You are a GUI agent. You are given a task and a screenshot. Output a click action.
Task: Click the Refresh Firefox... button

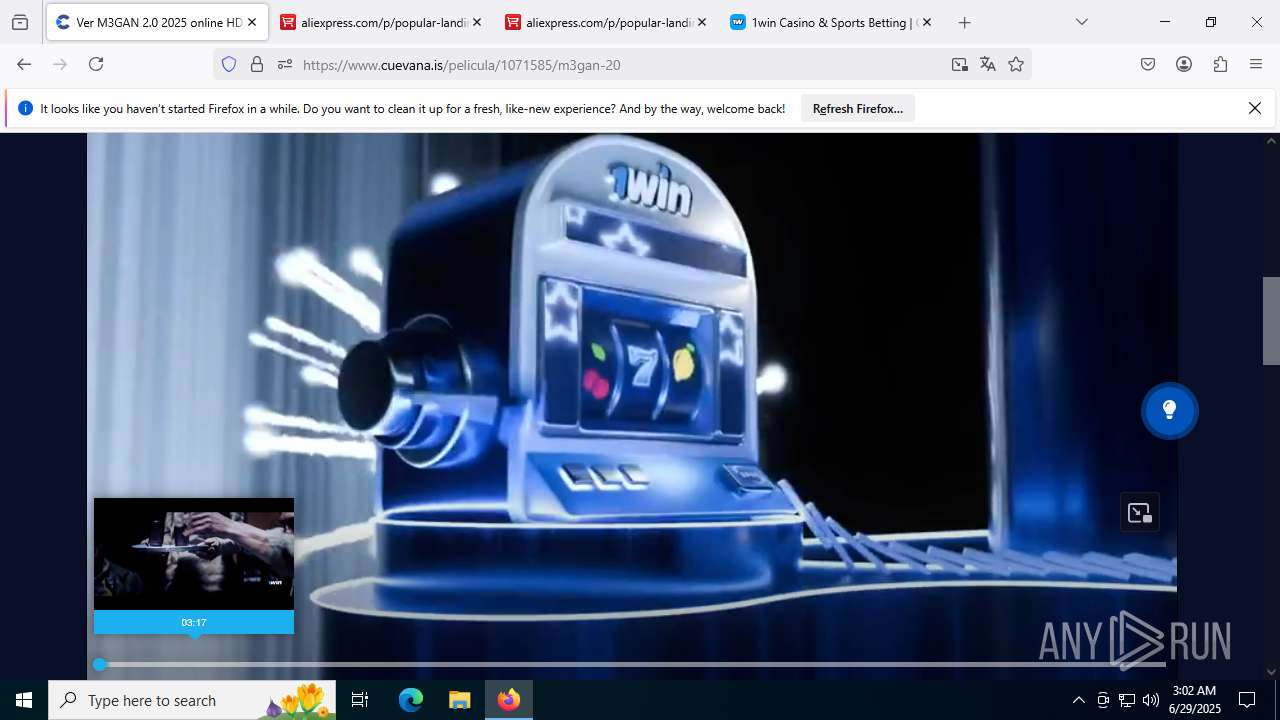point(858,109)
